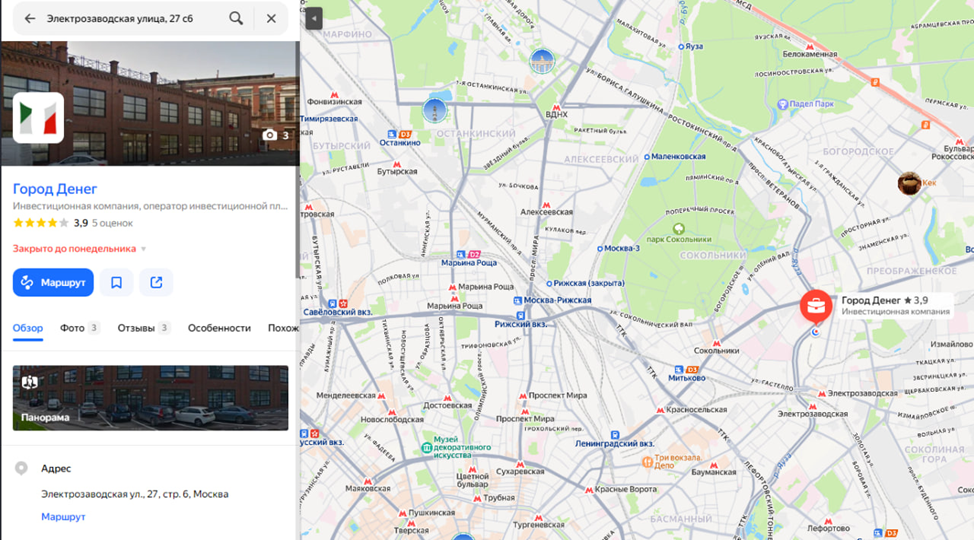The image size is (974, 540).
Task: Select the Рижский вкз. station icon
Action: tap(521, 316)
